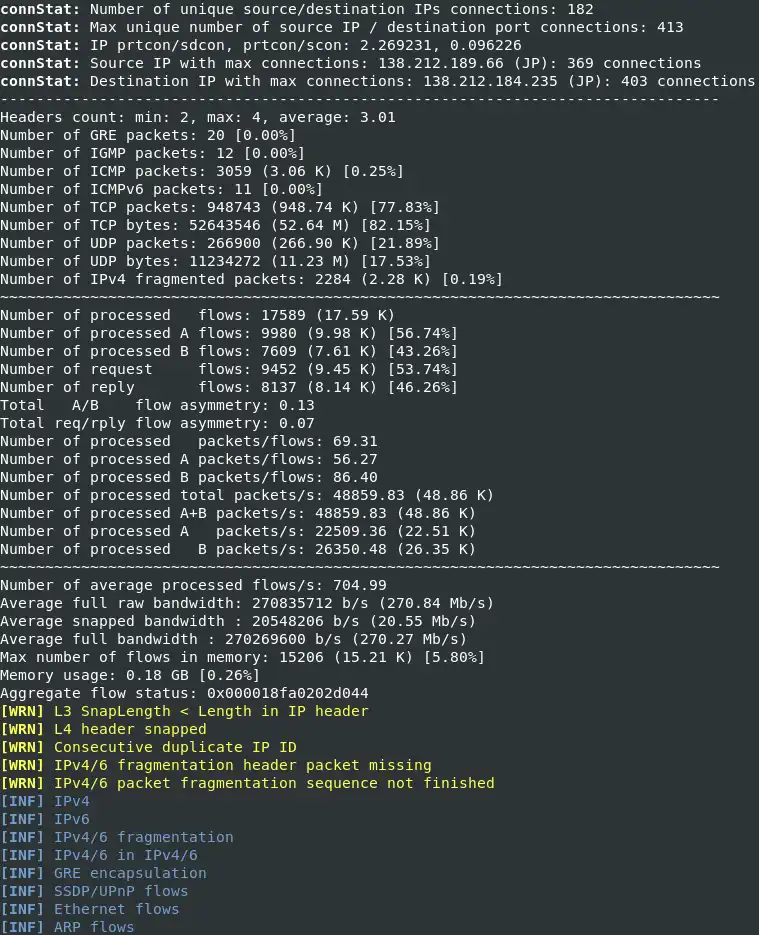Click the 'IPv4 fragmented packets' line
759x935 pixels.
[251, 279]
